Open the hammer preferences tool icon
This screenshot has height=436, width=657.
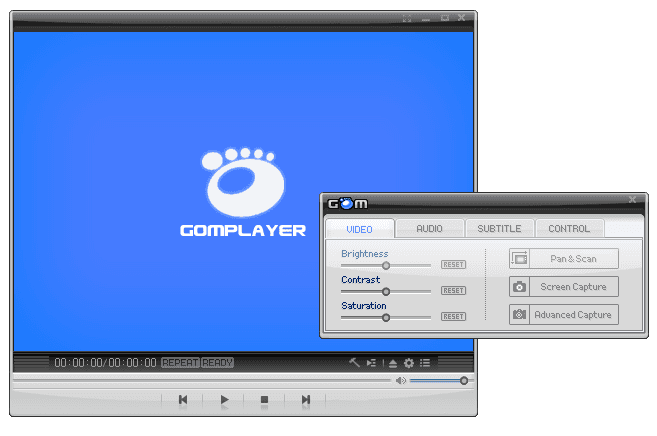click(354, 363)
